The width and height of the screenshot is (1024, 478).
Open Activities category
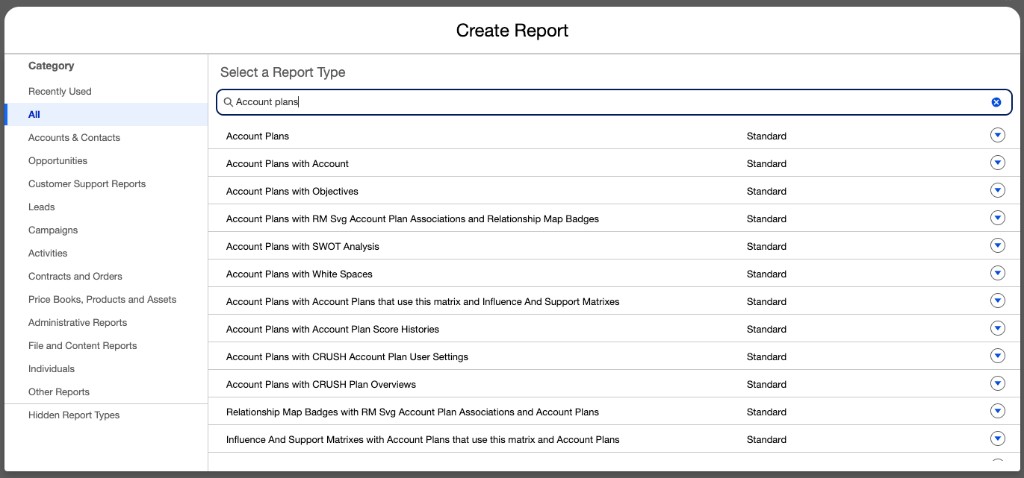(48, 253)
